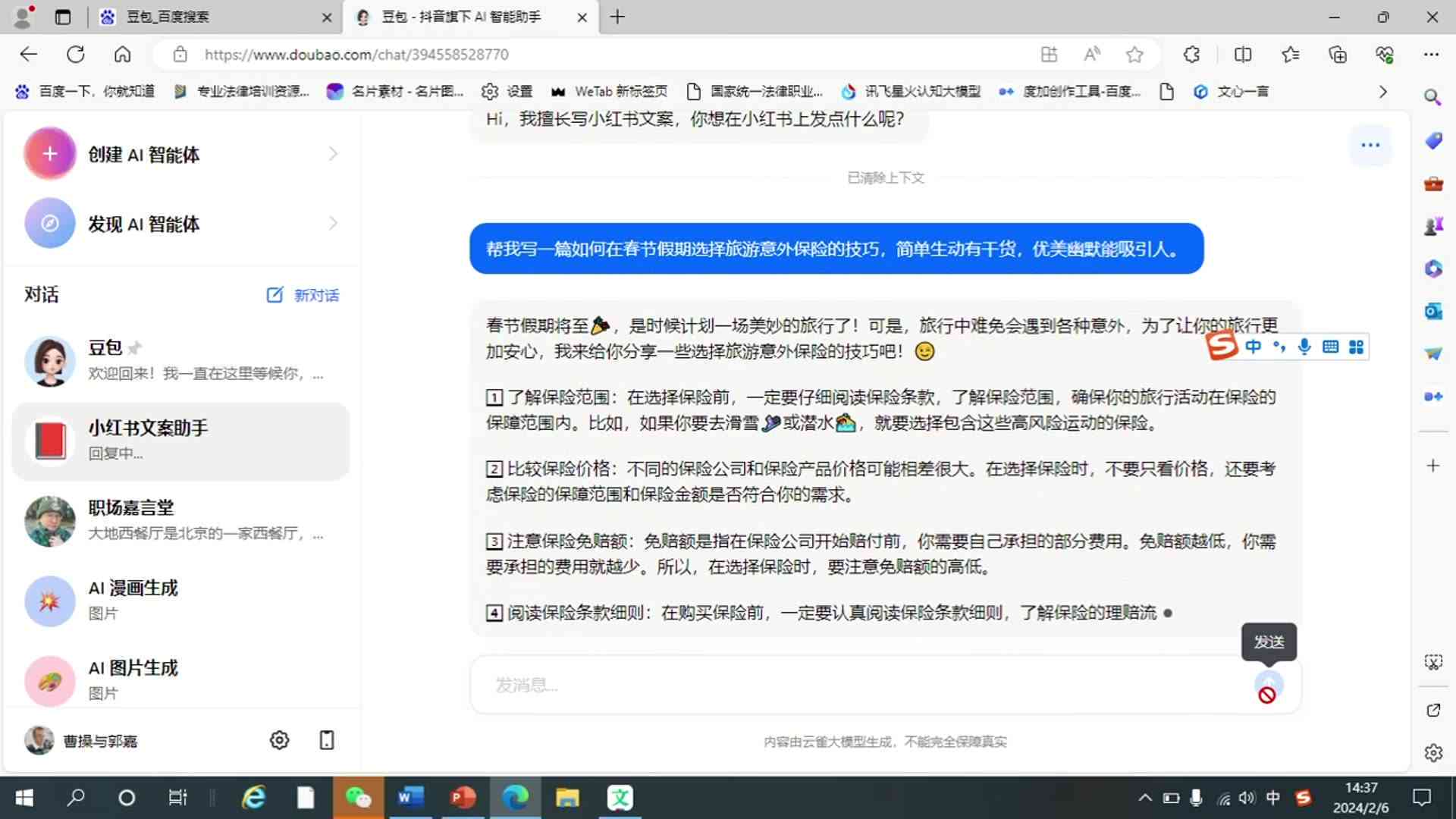The height and width of the screenshot is (819, 1456).
Task: Click the mobile phone icon in sidebar footer
Action: [x=327, y=740]
